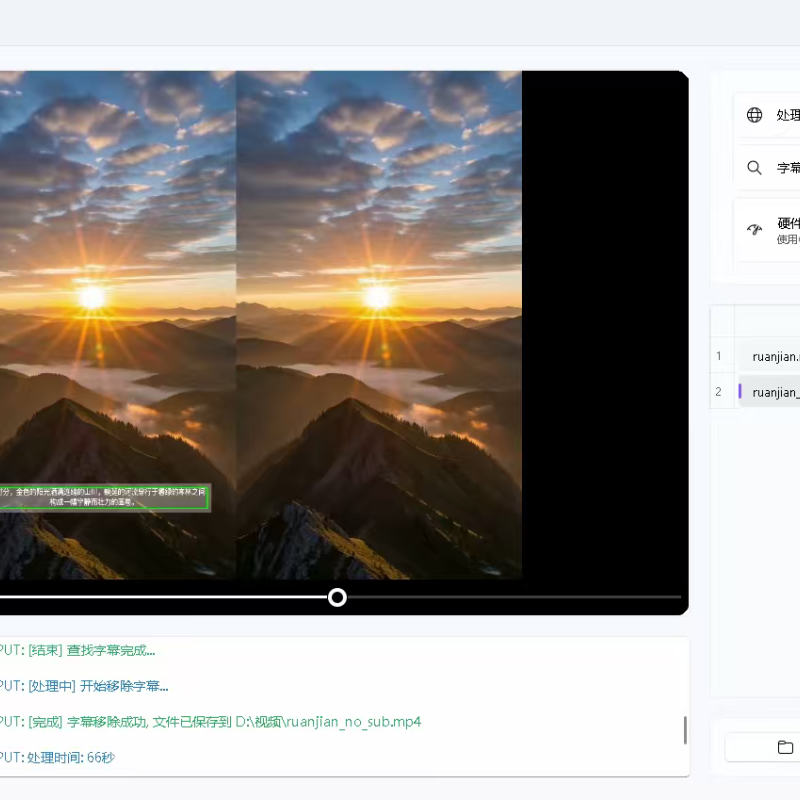Click the magnifier icon beside 字幕

(x=754, y=168)
